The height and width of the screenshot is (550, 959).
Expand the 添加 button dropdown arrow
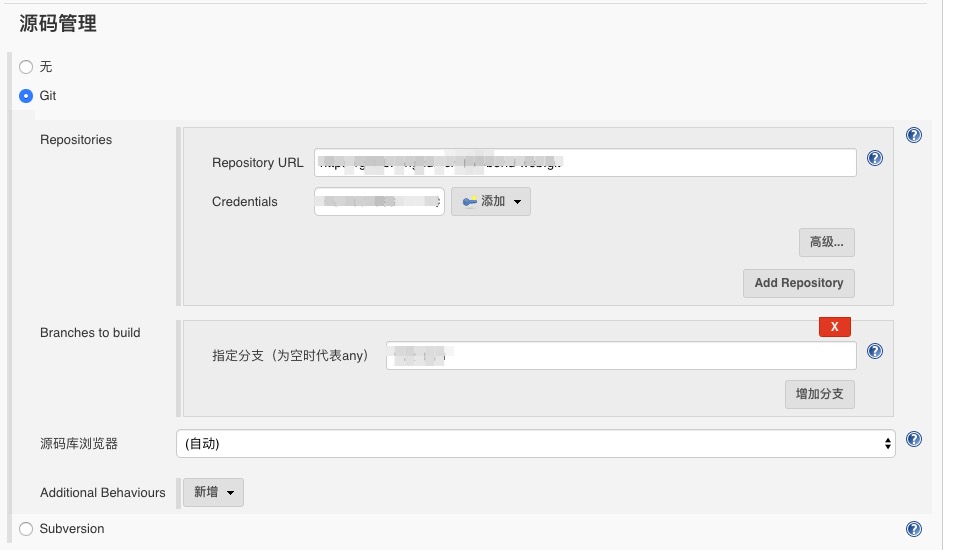[x=517, y=202]
